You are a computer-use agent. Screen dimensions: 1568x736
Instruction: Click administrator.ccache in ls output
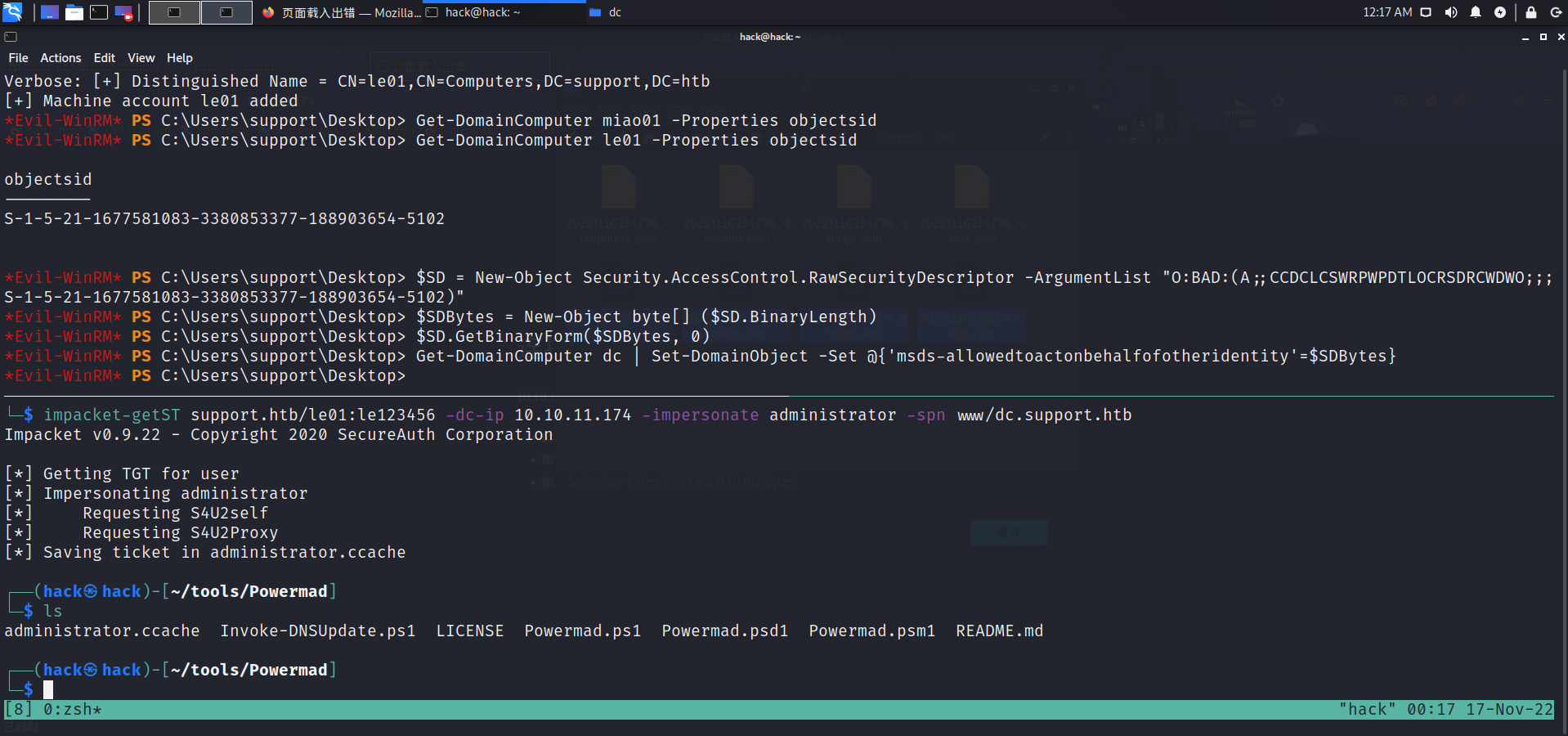click(x=102, y=631)
